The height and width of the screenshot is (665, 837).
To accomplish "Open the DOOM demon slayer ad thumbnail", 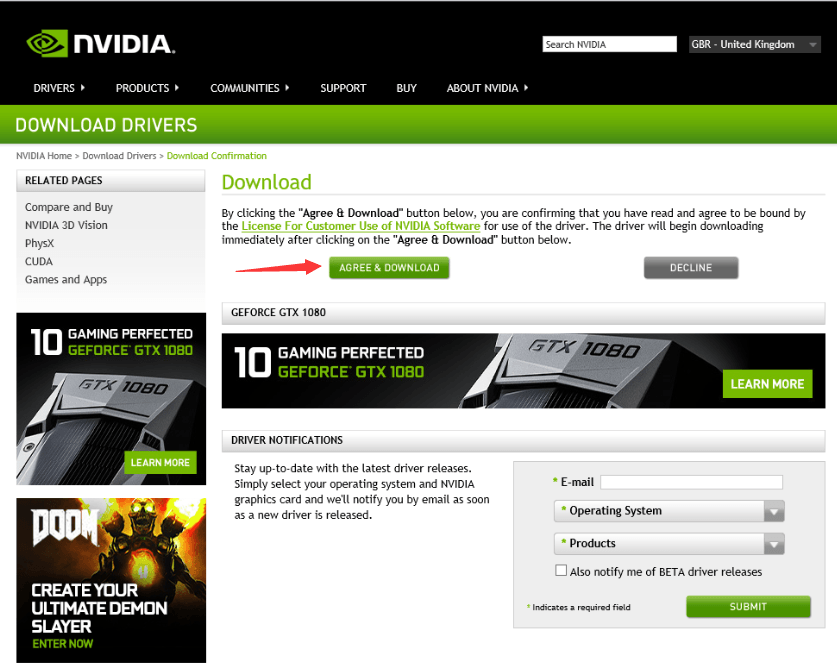I will click(x=111, y=580).
